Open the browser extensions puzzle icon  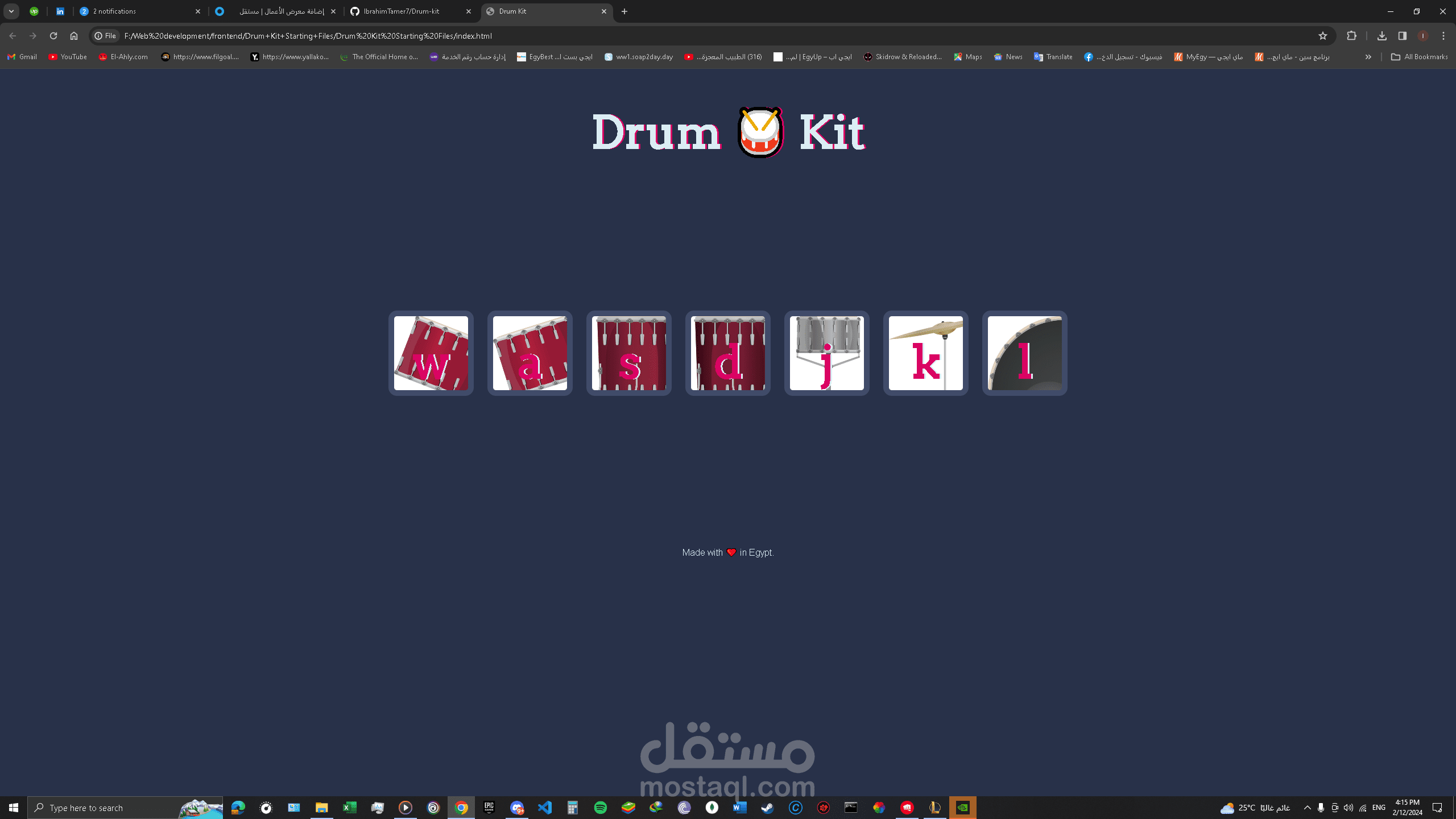[x=1351, y=35]
